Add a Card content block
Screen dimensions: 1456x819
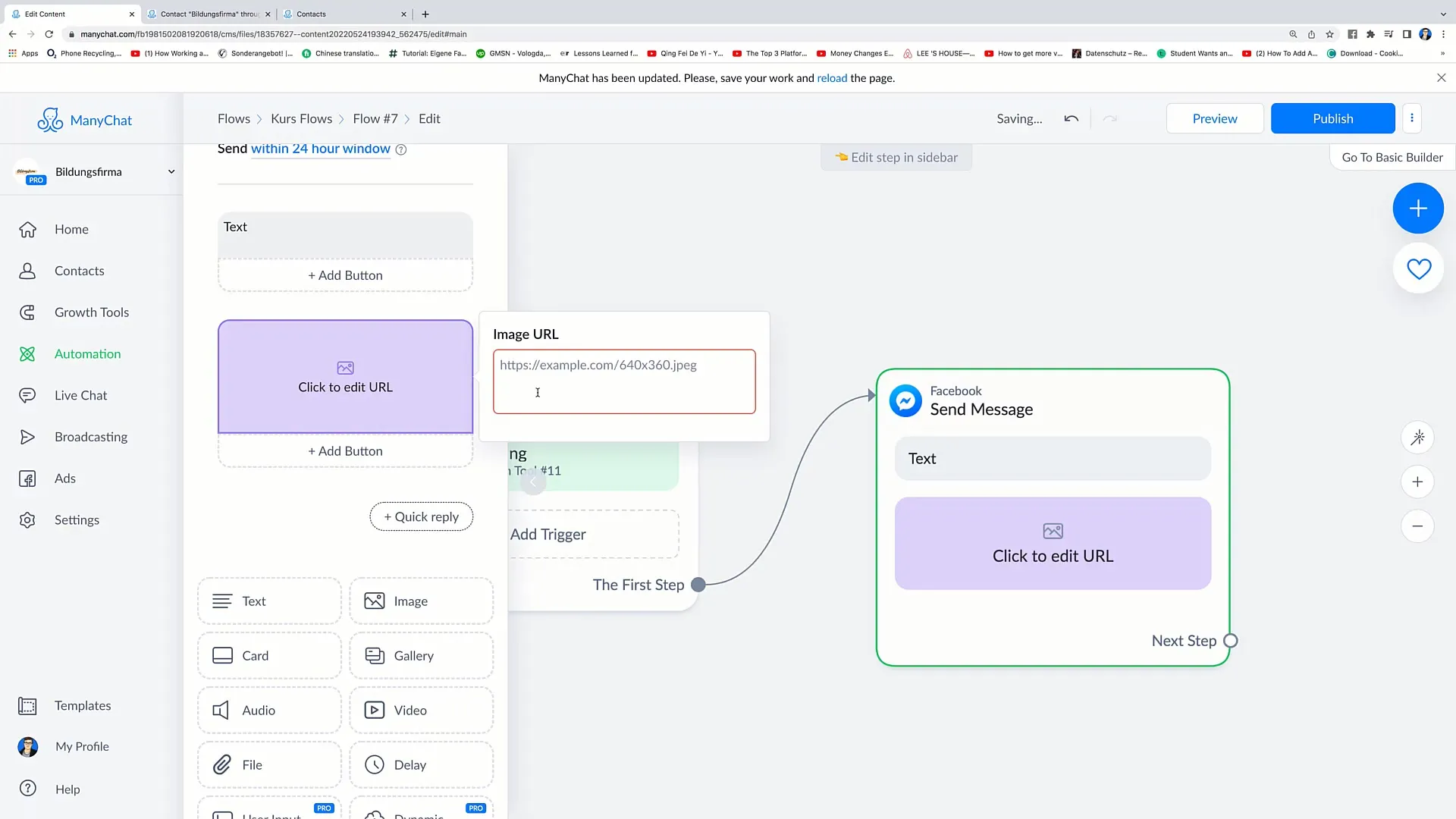[x=269, y=656]
